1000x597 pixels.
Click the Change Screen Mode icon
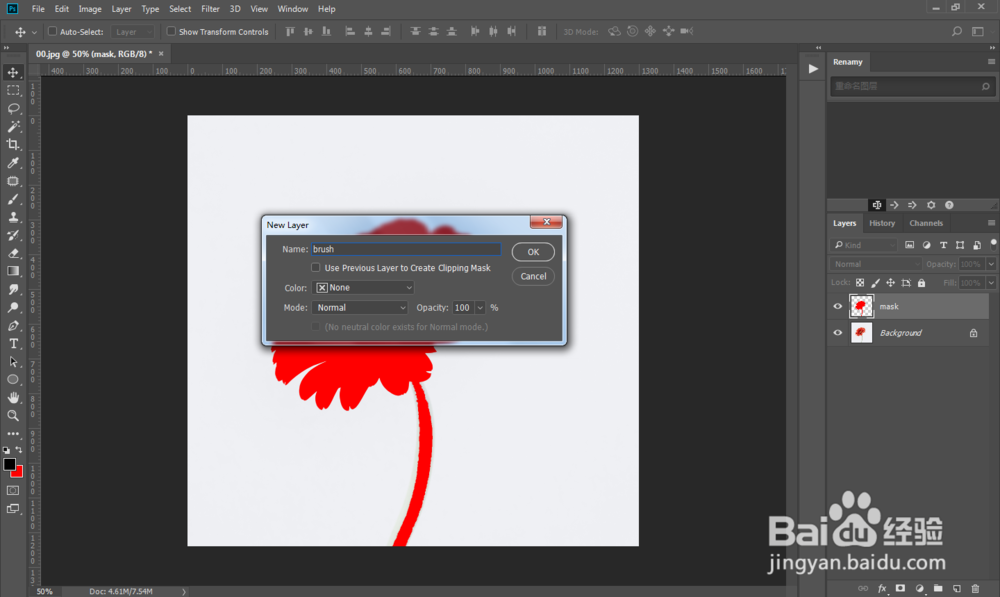[13, 509]
